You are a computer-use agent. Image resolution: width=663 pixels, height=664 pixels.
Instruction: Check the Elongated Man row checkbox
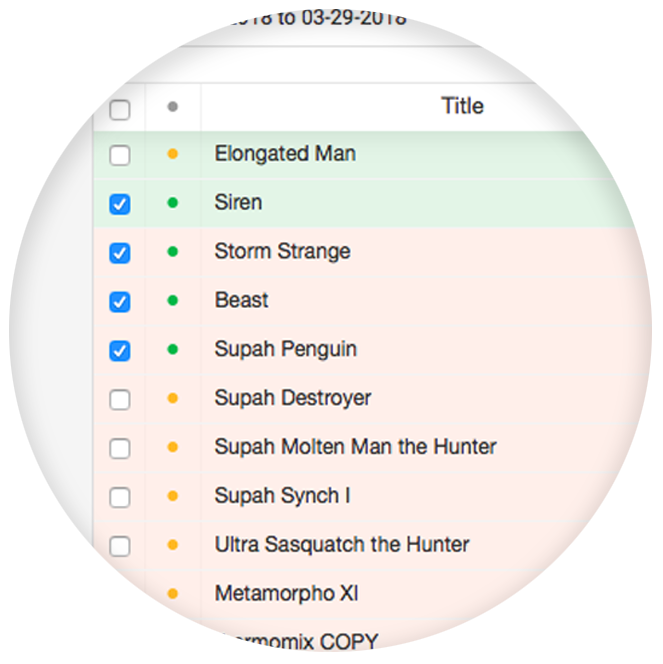[120, 155]
